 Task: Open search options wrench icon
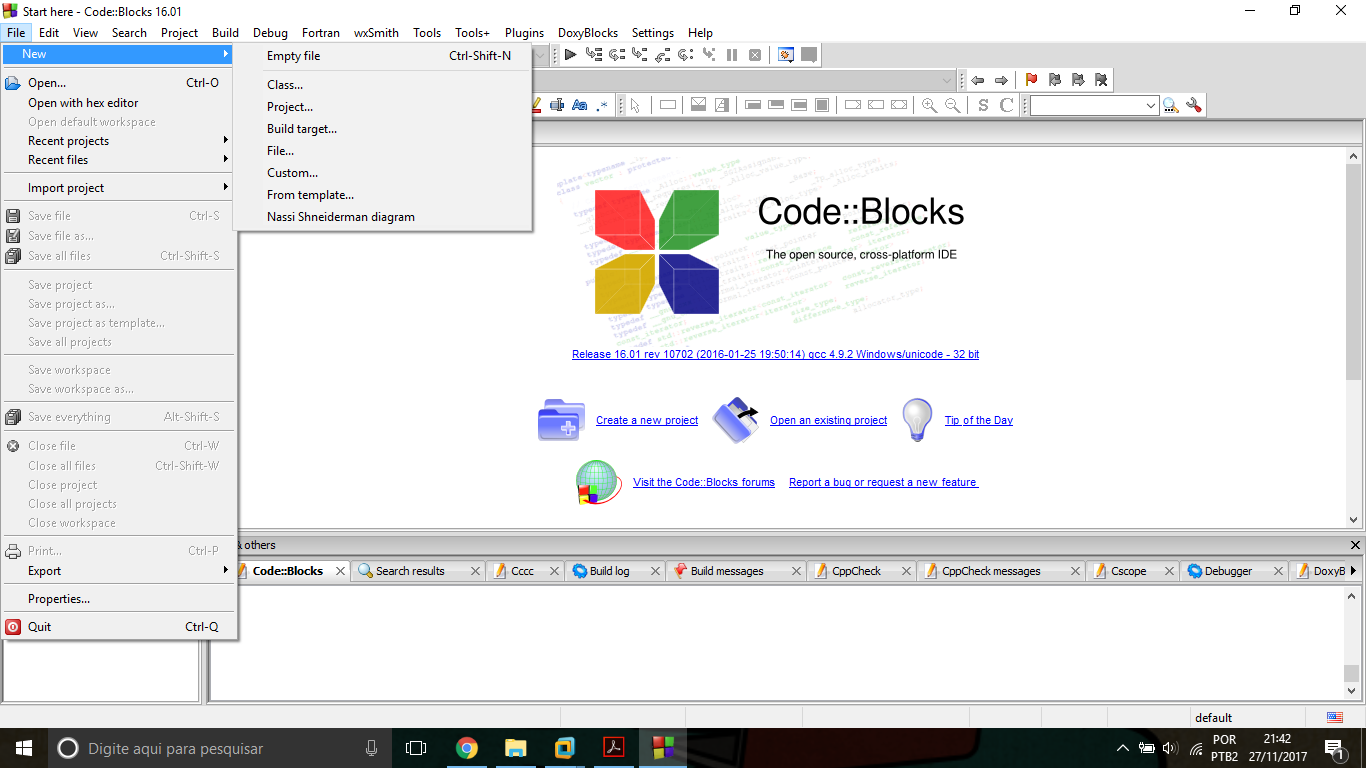[x=1194, y=105]
